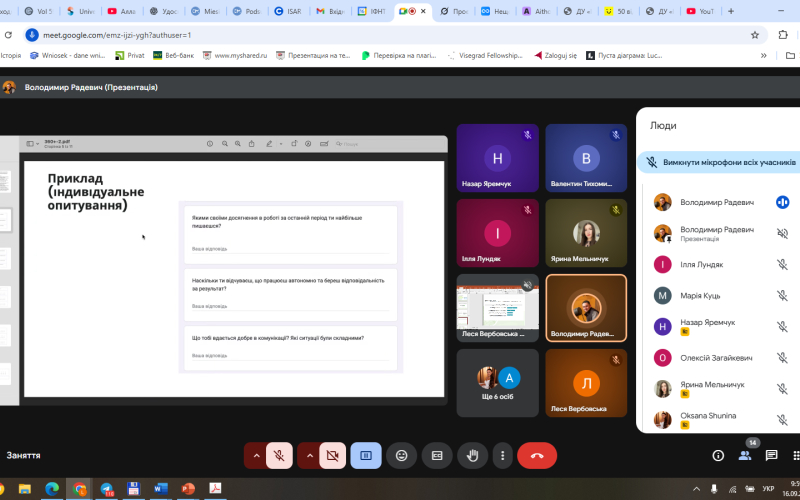
Task: Toggle the camera on/off button
Action: [x=333, y=455]
